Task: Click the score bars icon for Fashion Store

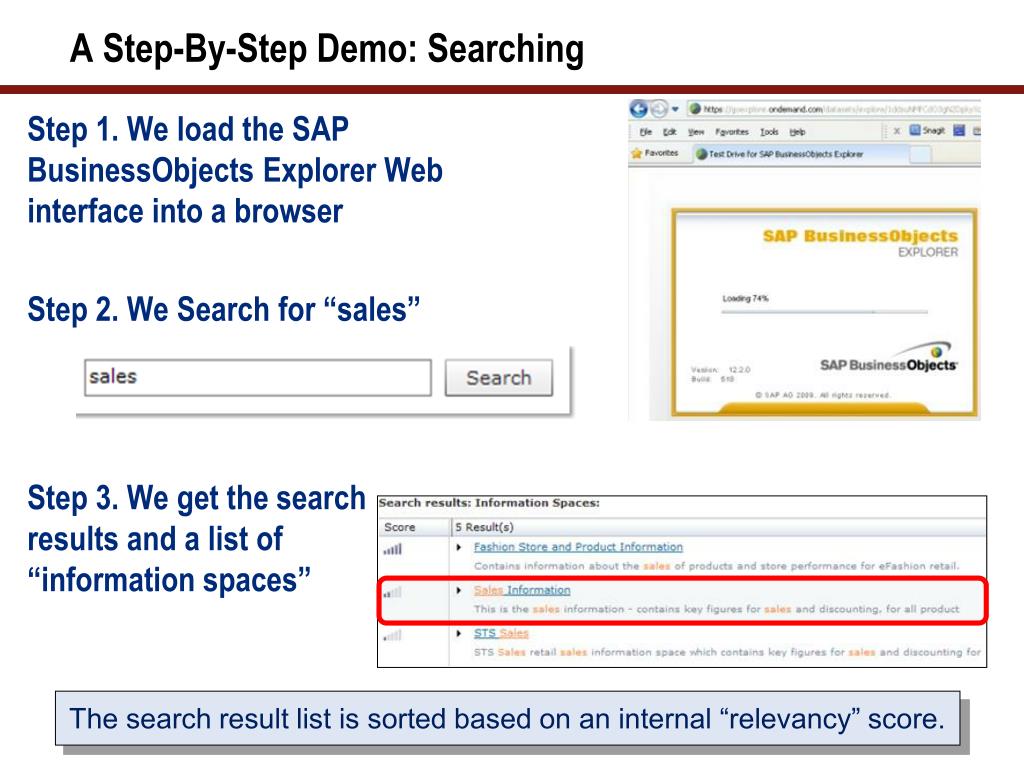Action: click(x=393, y=550)
